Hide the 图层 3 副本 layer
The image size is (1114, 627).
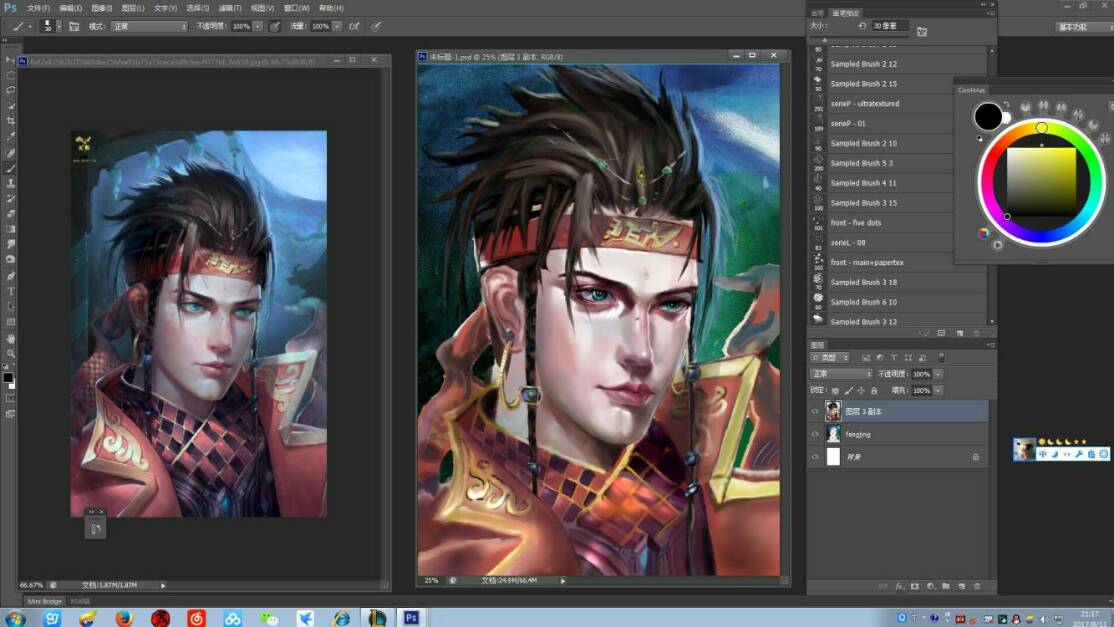point(815,411)
